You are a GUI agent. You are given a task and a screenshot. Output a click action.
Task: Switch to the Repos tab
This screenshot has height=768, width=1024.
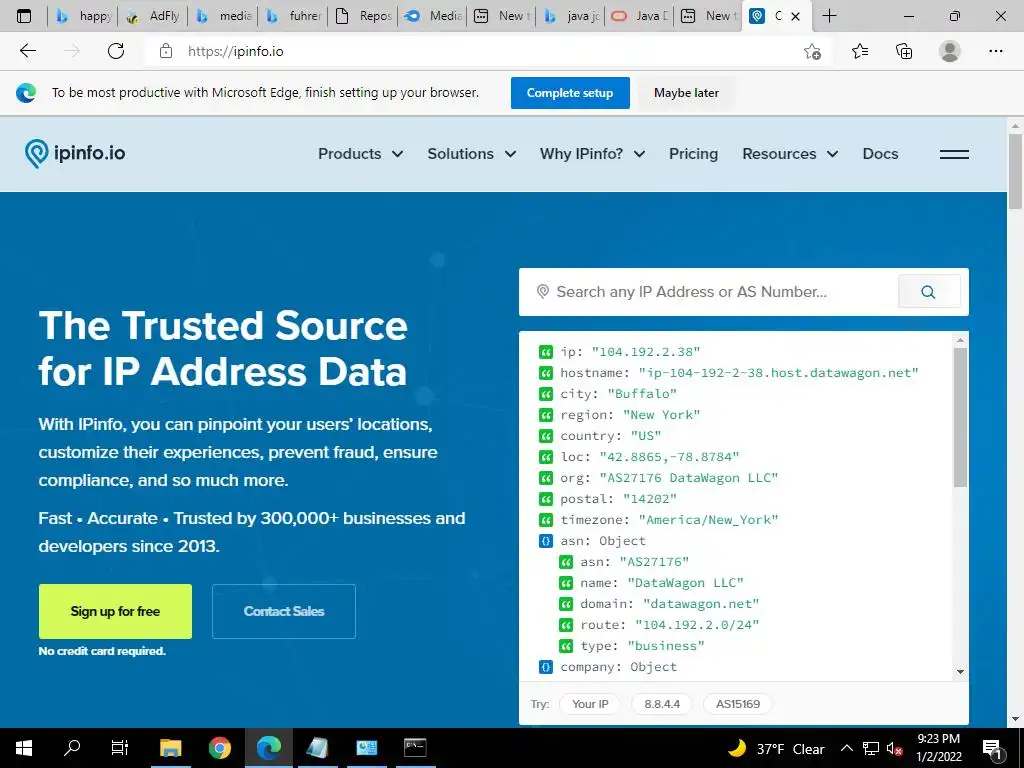363,16
